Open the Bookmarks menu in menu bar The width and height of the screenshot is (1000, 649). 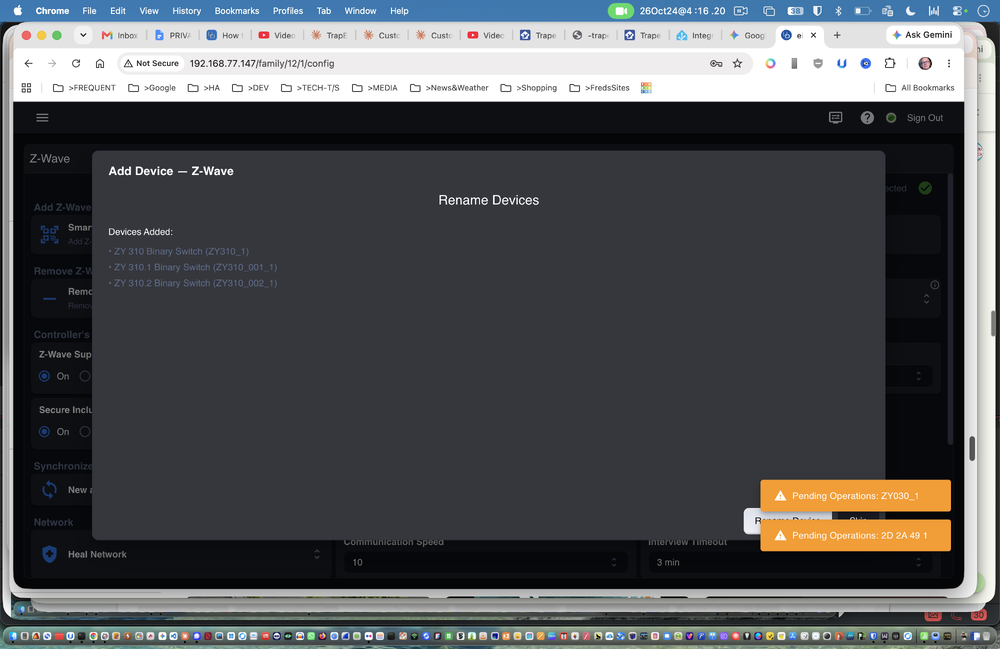tap(237, 11)
